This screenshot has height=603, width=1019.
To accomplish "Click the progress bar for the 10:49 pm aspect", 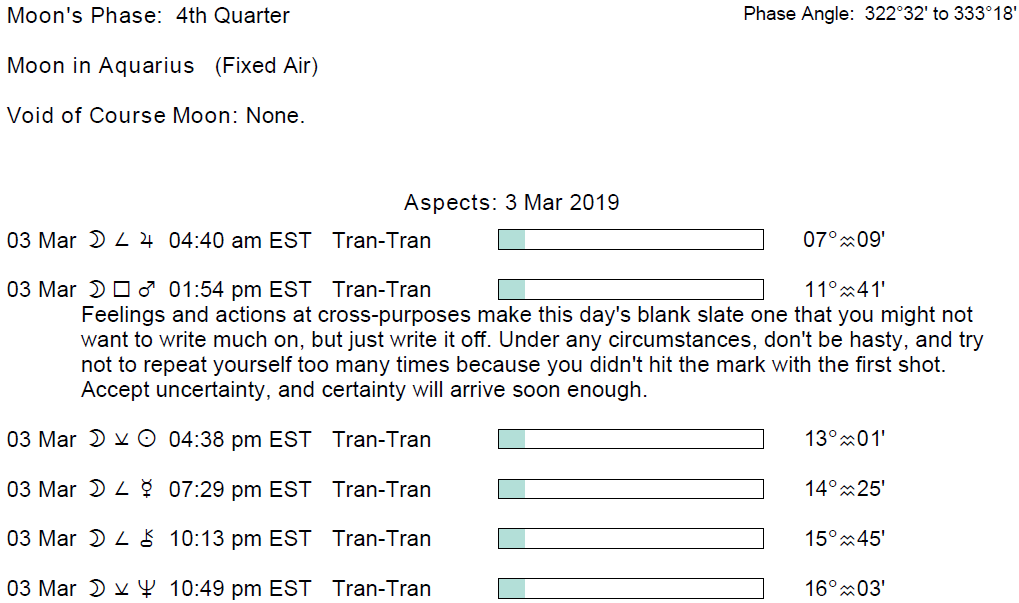I will (630, 588).
